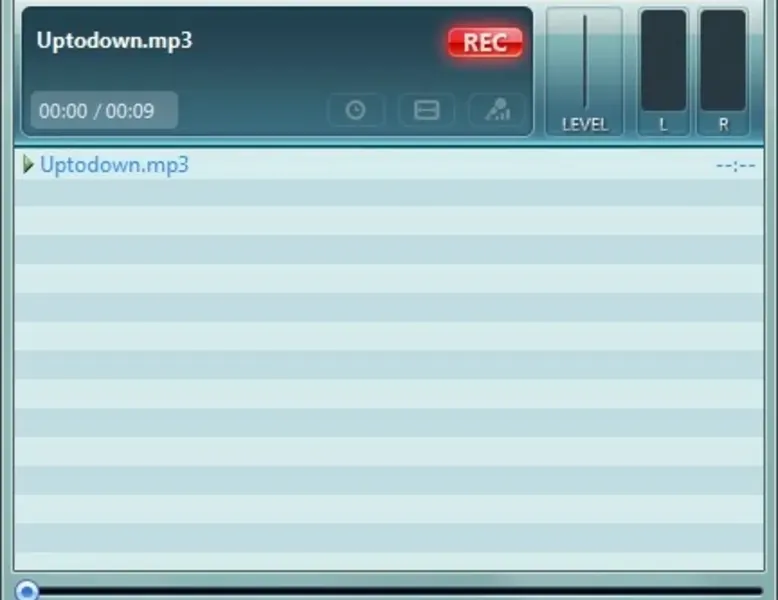Screen dimensions: 778x600
Task: Open the timer clock icon
Action: click(356, 110)
